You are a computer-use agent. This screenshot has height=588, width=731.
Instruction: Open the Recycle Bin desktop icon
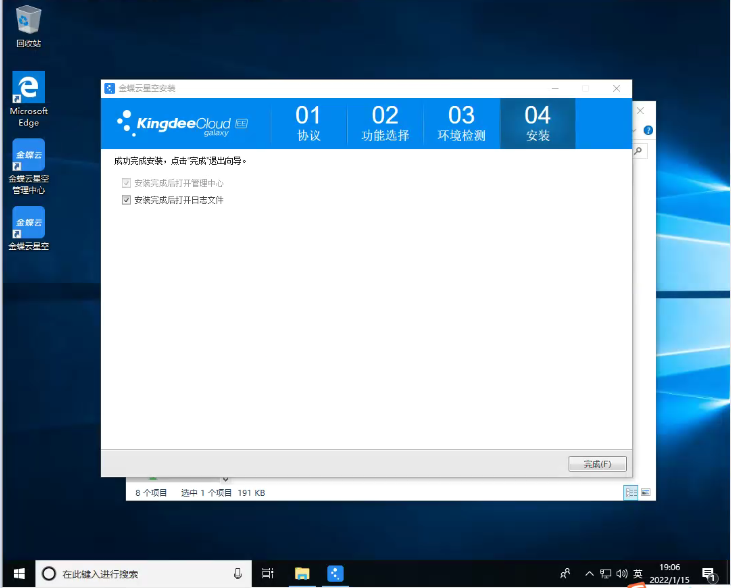[x=28, y=26]
